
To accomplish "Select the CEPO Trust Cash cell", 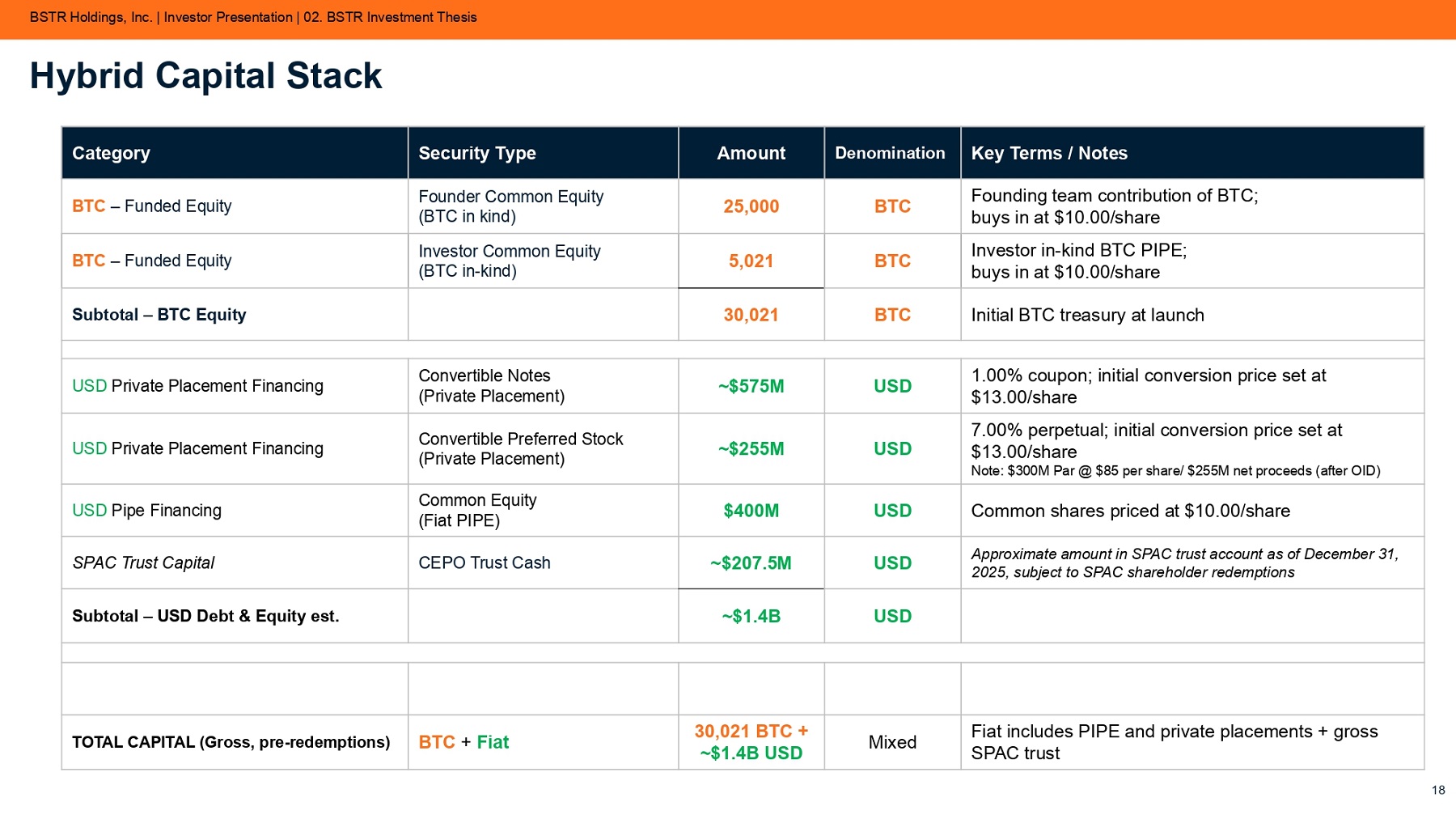I will tap(484, 562).
